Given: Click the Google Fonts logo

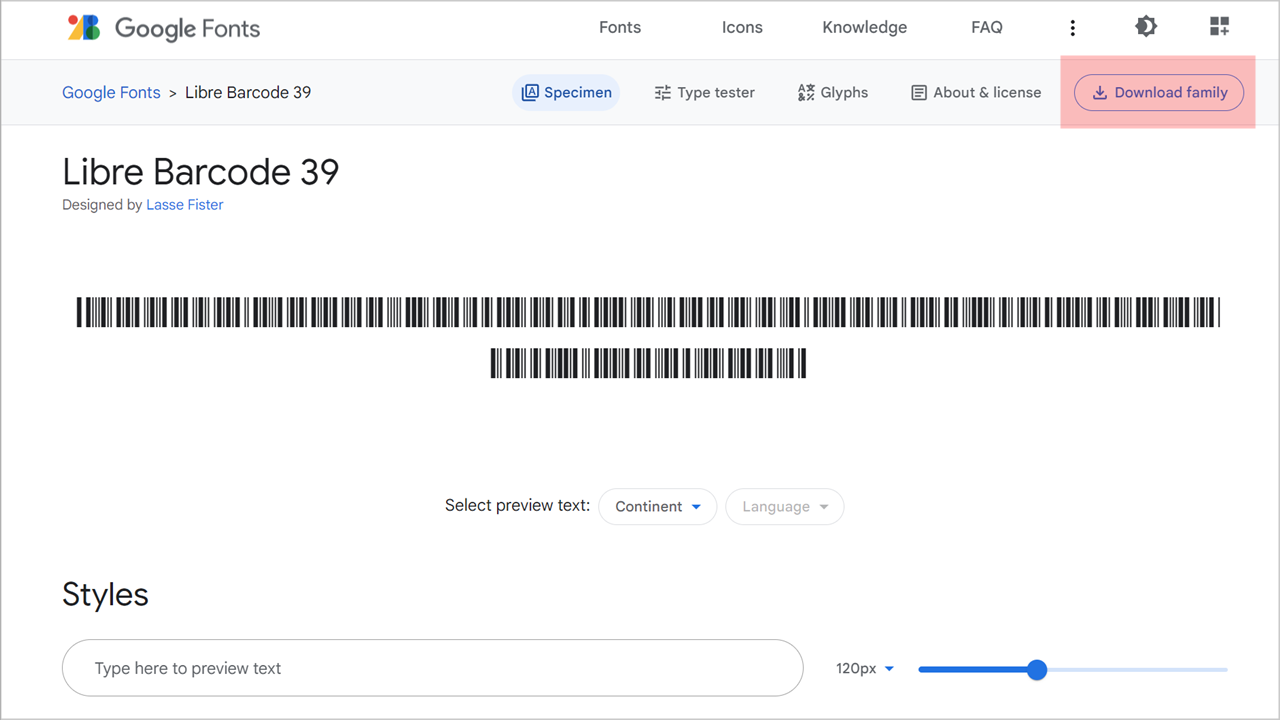Looking at the screenshot, I should click(164, 28).
